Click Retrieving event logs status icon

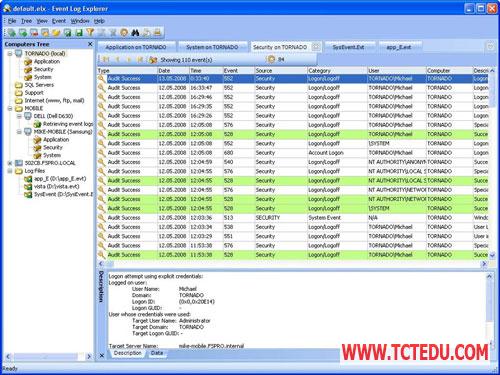click(37, 124)
